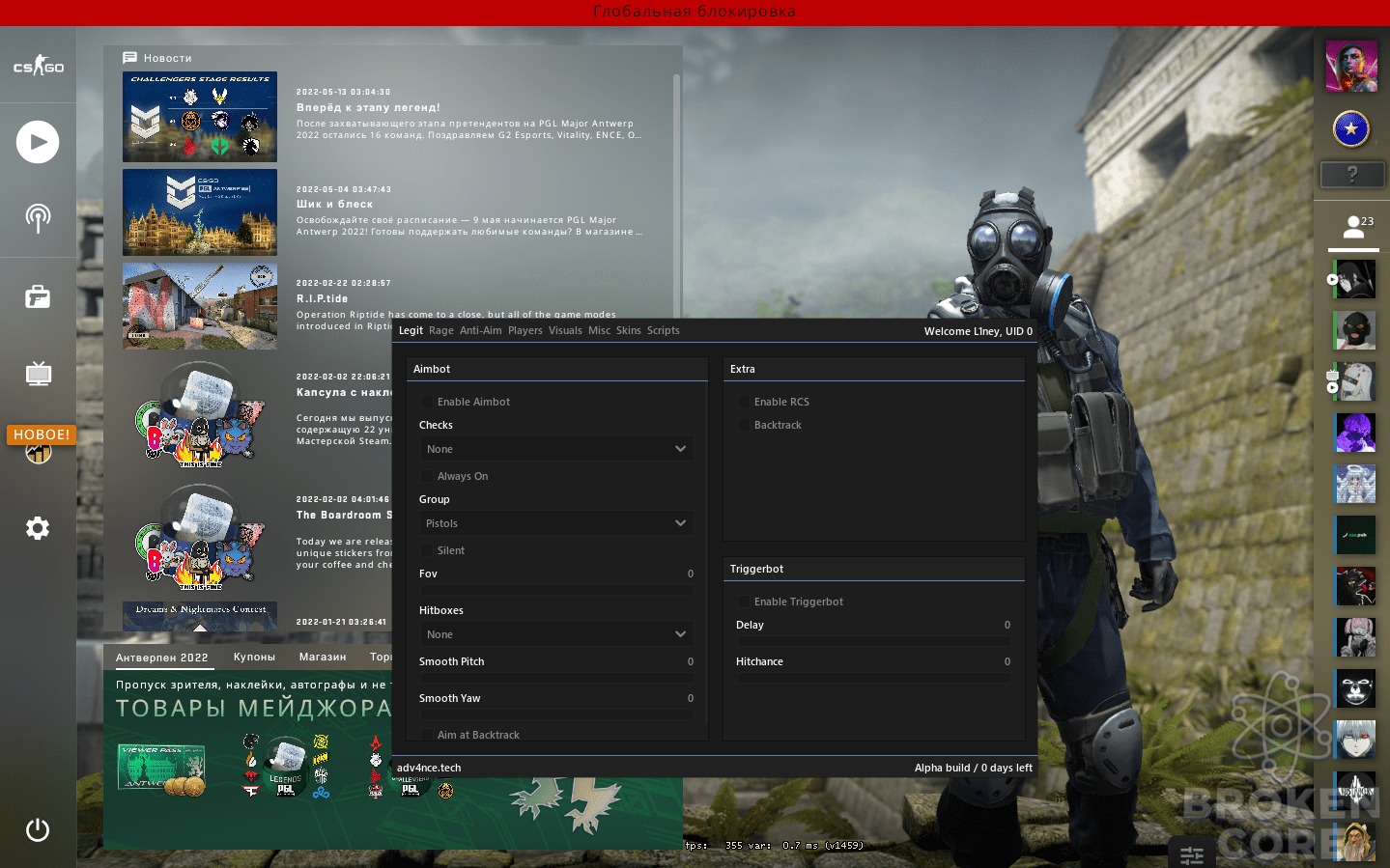
Task: Open the Купоны store tab
Action: pos(254,657)
